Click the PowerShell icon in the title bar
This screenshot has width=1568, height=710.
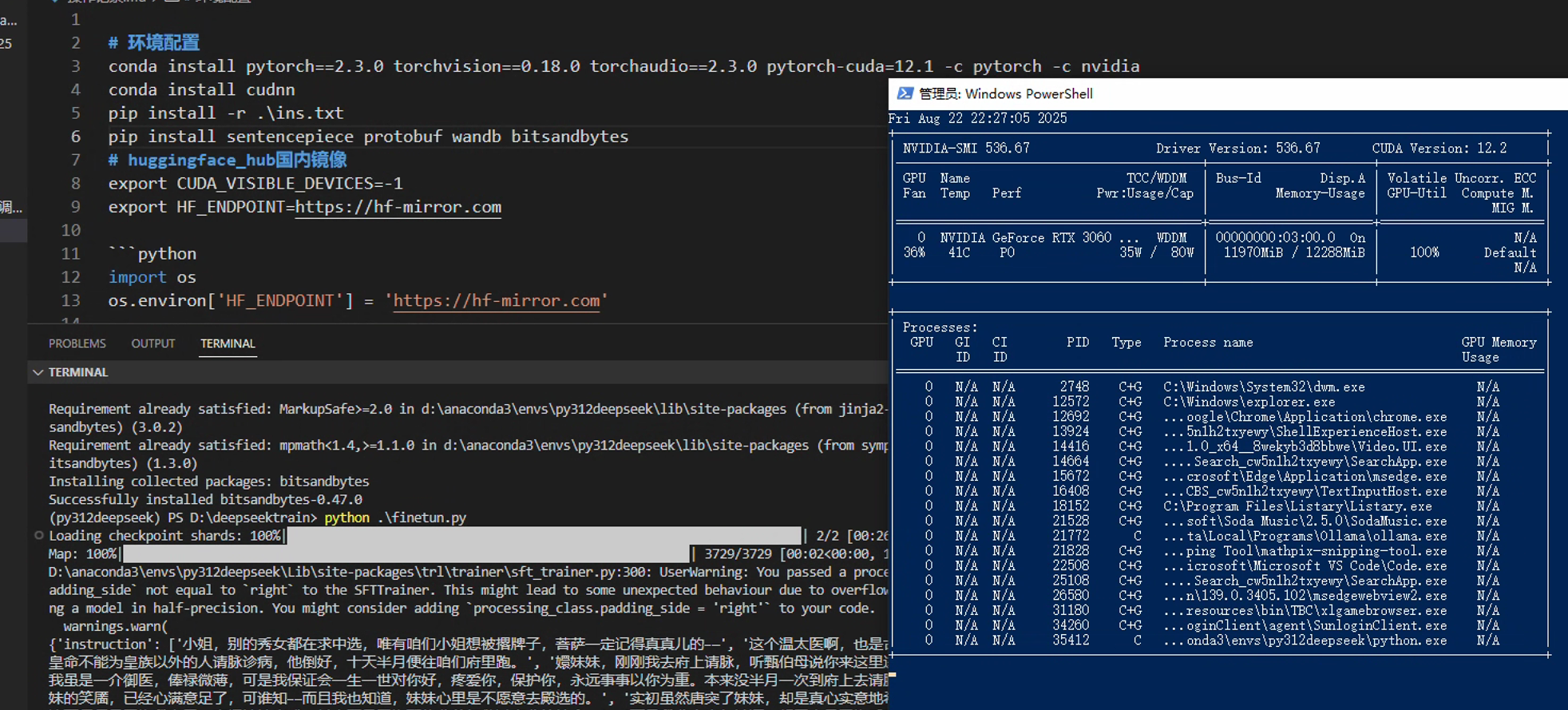click(905, 93)
